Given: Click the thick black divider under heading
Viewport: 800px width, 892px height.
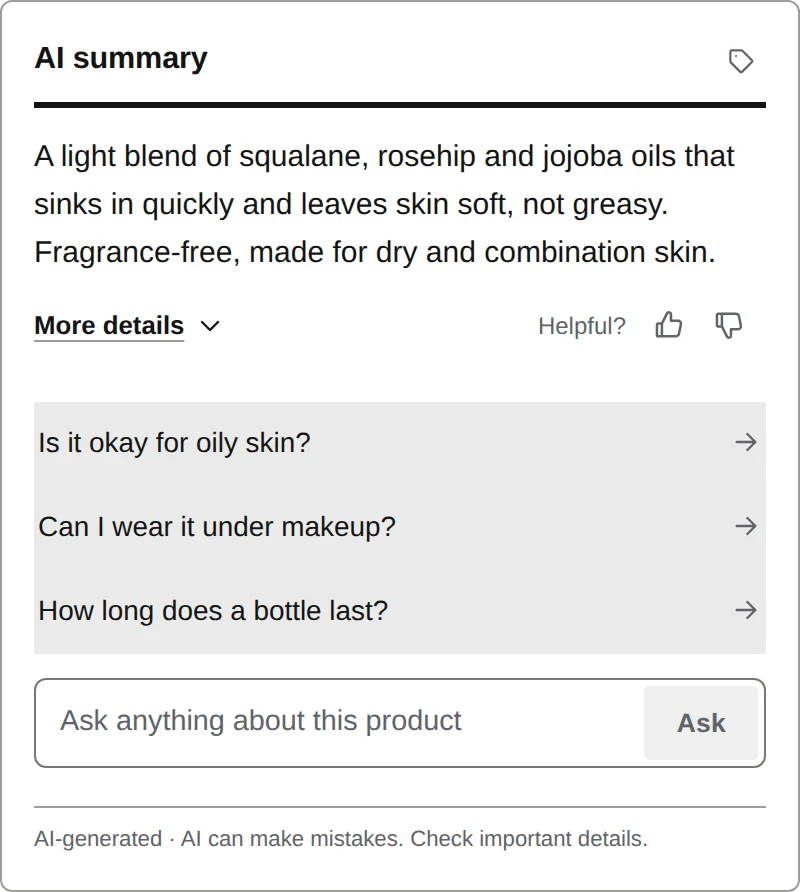Looking at the screenshot, I should click(x=400, y=105).
